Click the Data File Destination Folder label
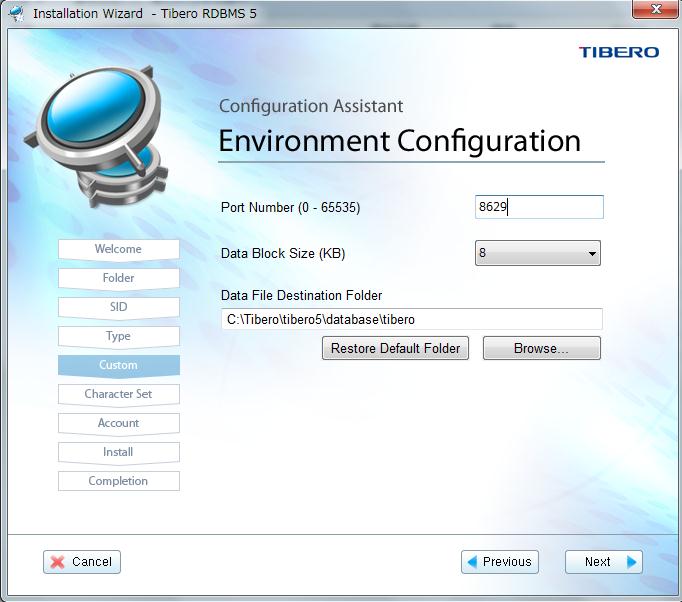Screen dimensions: 682x602 [x=301, y=295]
